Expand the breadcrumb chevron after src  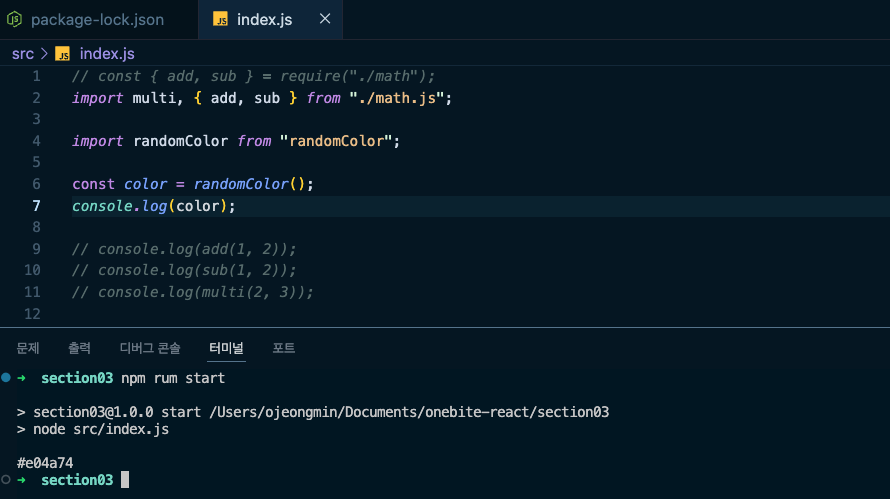point(44,54)
